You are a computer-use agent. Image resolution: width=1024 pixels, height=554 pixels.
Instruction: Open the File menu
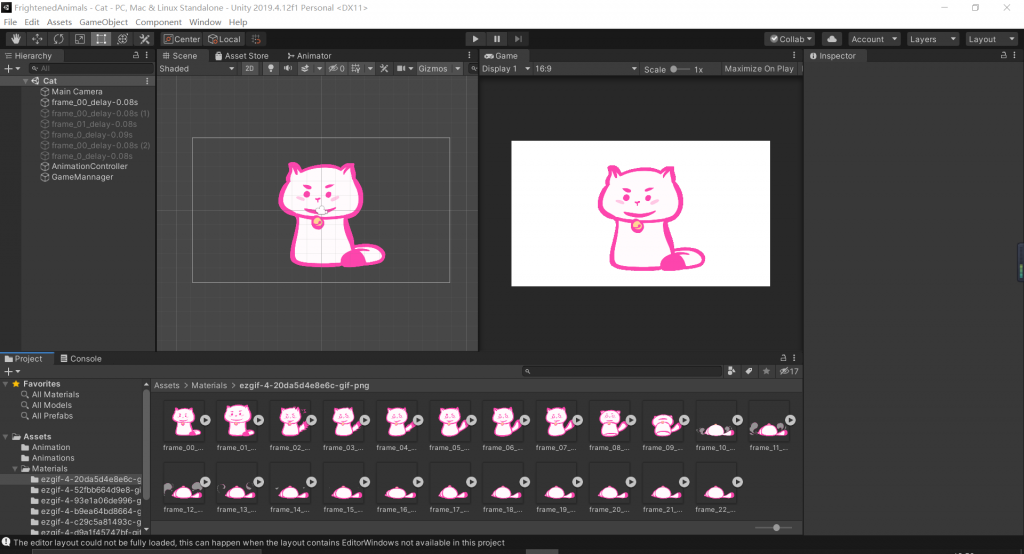[x=10, y=22]
